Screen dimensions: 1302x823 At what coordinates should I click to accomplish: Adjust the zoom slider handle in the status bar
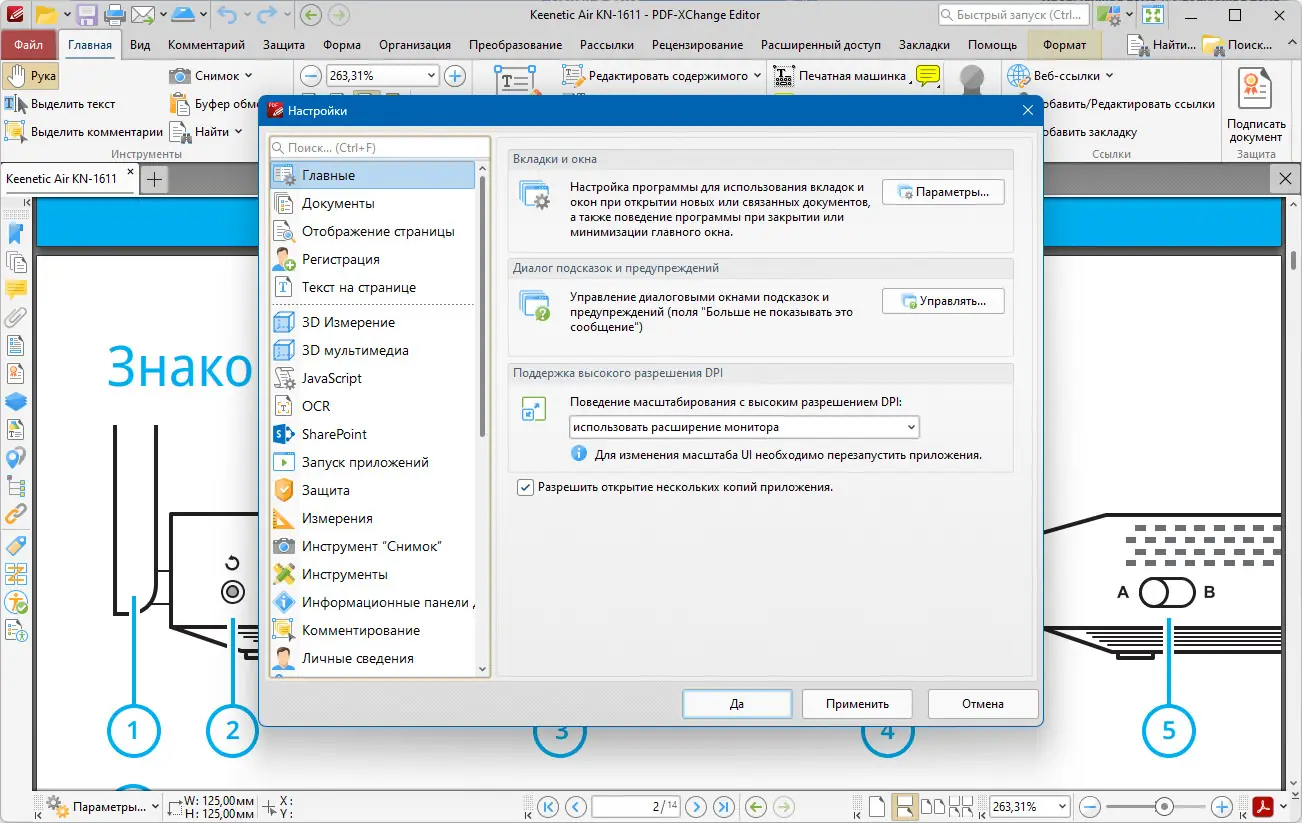click(x=1164, y=806)
